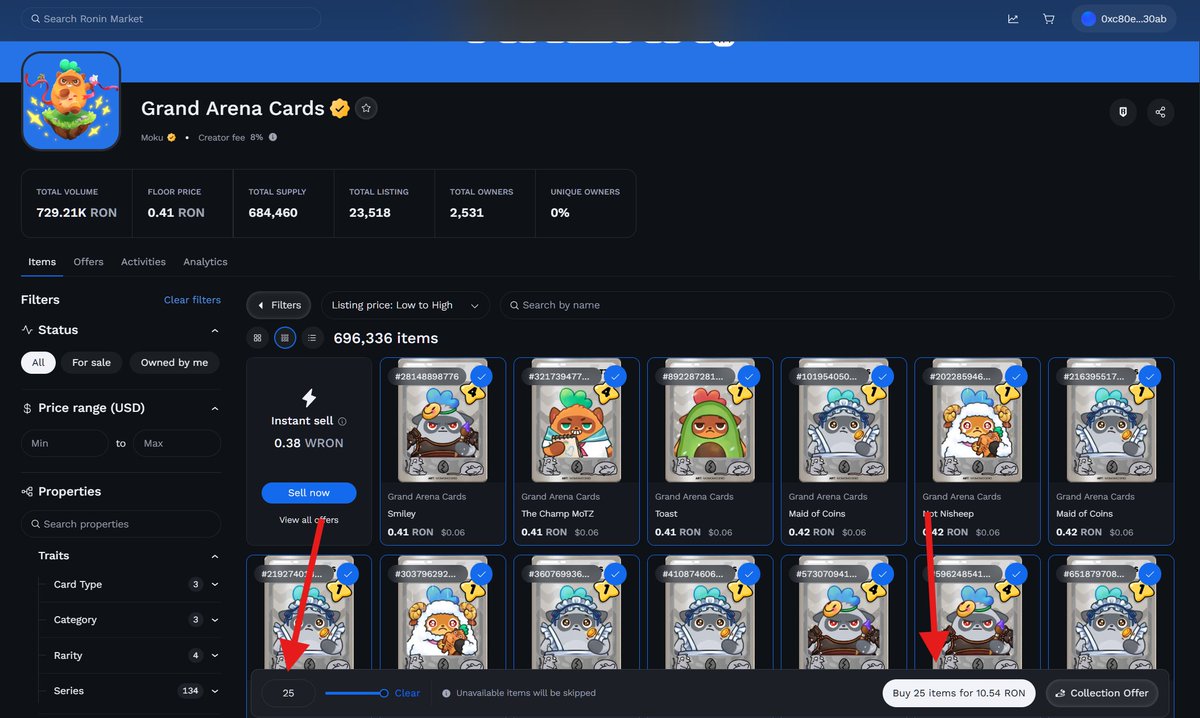1200x718 pixels.
Task: Click the magnifier icon in Search Ronin Market
Action: [x=36, y=19]
